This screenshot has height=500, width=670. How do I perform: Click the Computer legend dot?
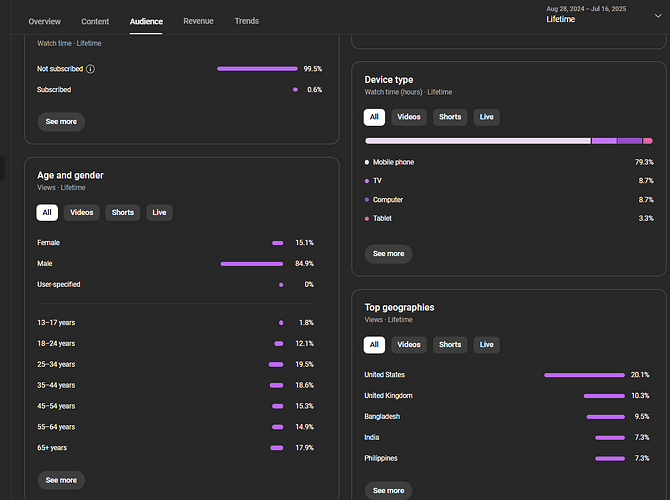click(367, 200)
